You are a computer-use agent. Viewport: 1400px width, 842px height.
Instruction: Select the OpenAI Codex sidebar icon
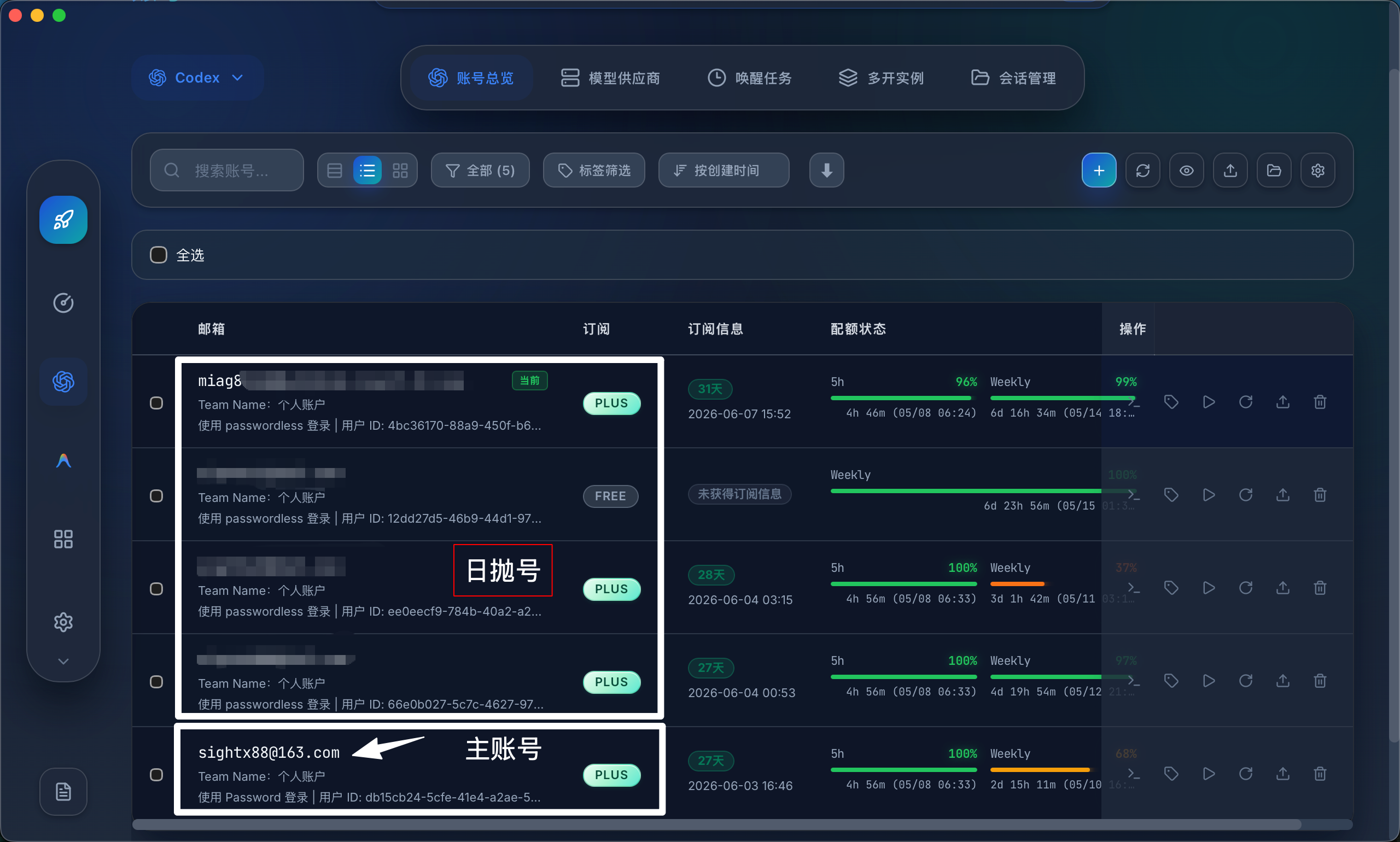pos(63,381)
